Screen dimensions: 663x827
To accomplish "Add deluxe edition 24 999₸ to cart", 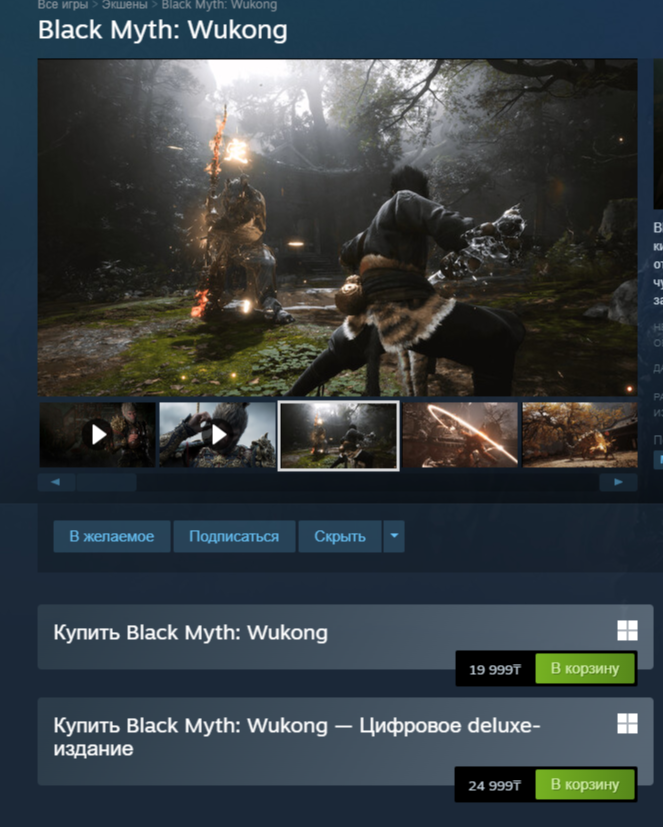I will pyautogui.click(x=585, y=784).
